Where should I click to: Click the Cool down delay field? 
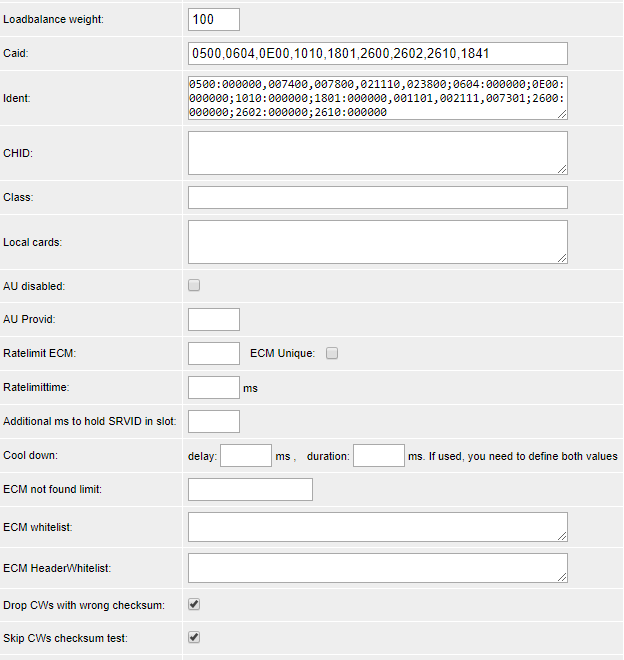pos(246,455)
